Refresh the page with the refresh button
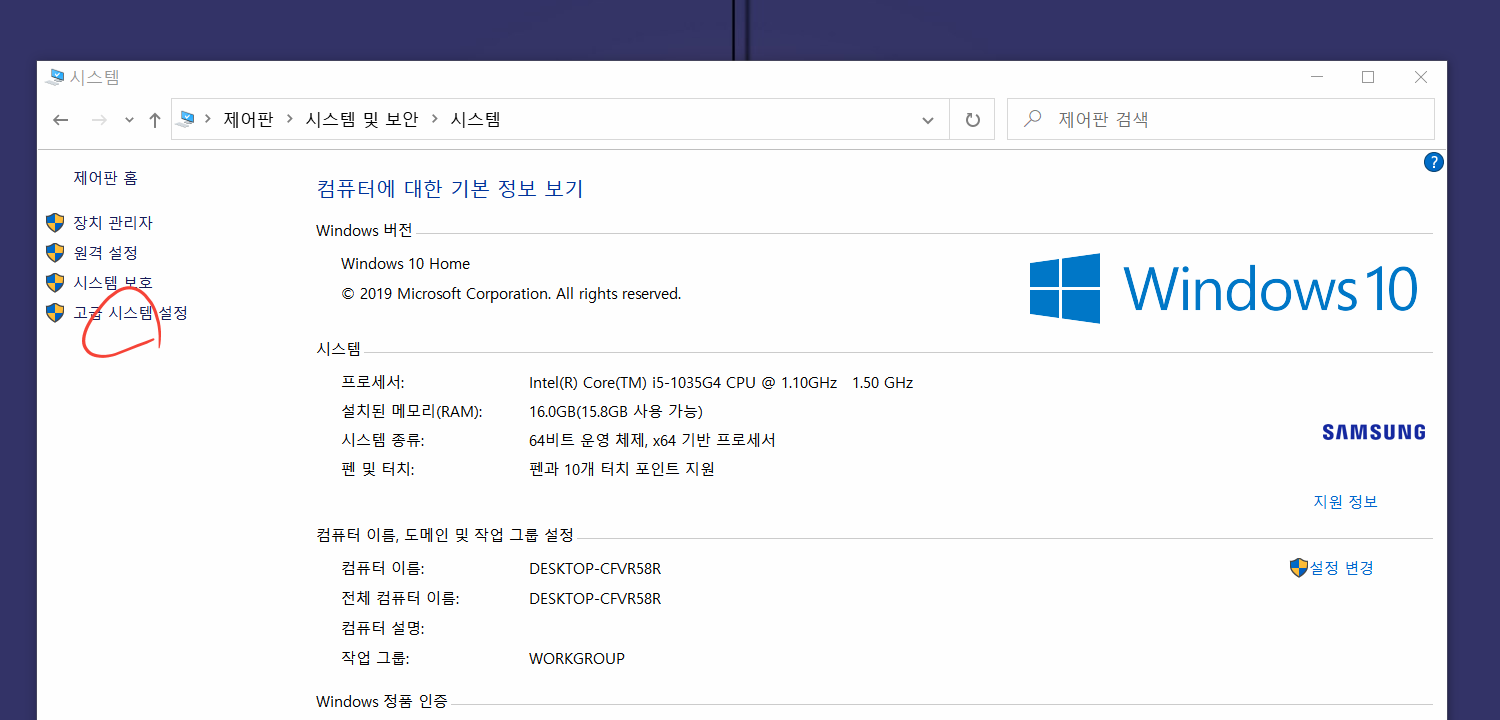Screen dimensions: 1500x720 tap(972, 120)
